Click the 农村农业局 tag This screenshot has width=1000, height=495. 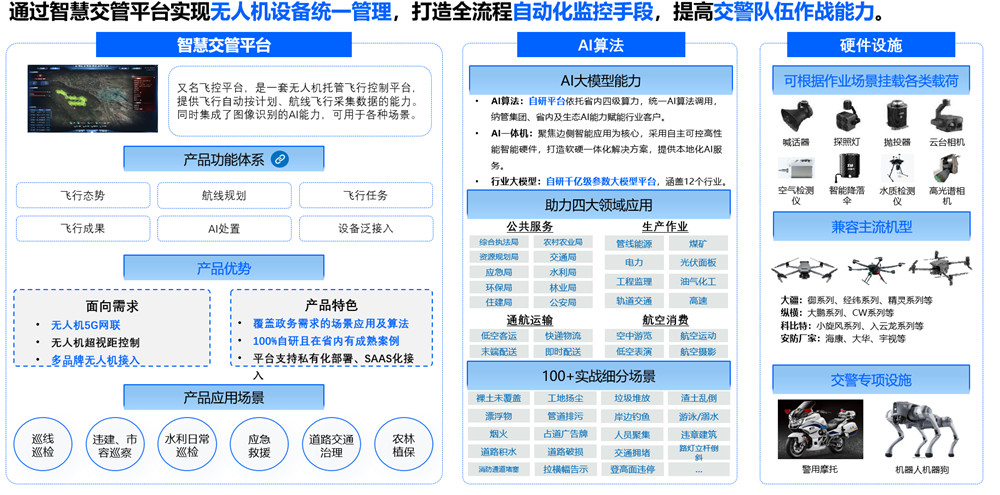click(563, 242)
